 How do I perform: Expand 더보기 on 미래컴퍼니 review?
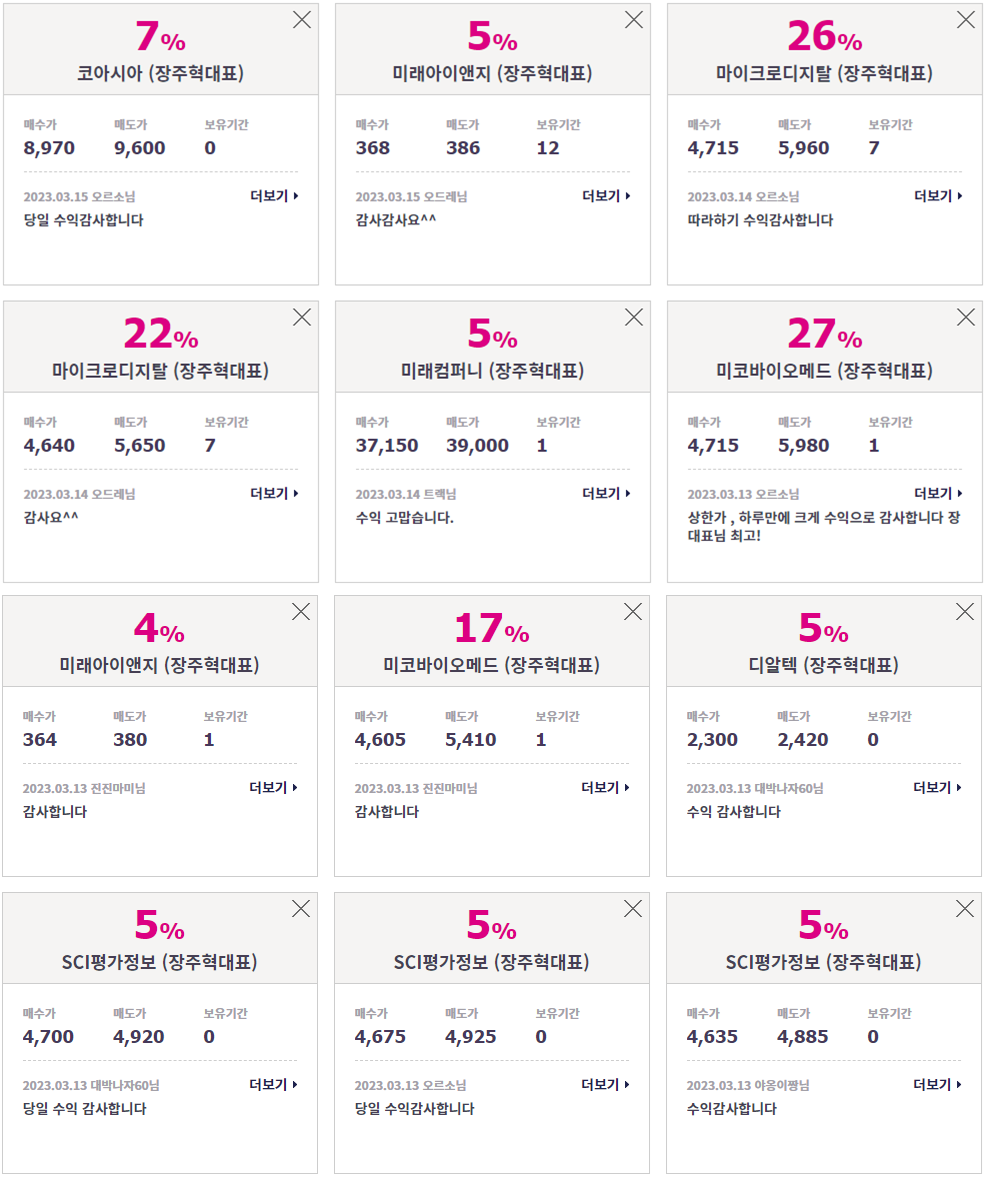click(x=606, y=493)
